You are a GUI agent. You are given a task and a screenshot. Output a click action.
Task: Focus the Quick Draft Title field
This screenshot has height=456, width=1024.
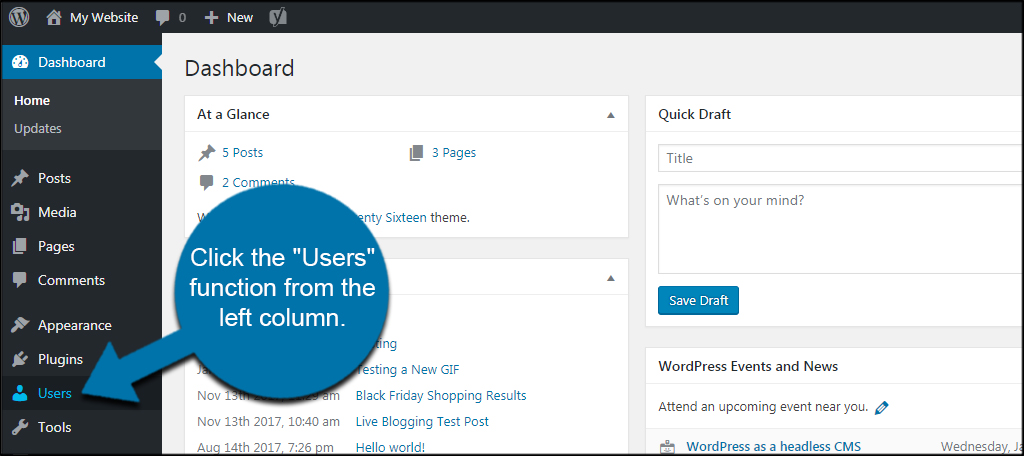click(841, 158)
